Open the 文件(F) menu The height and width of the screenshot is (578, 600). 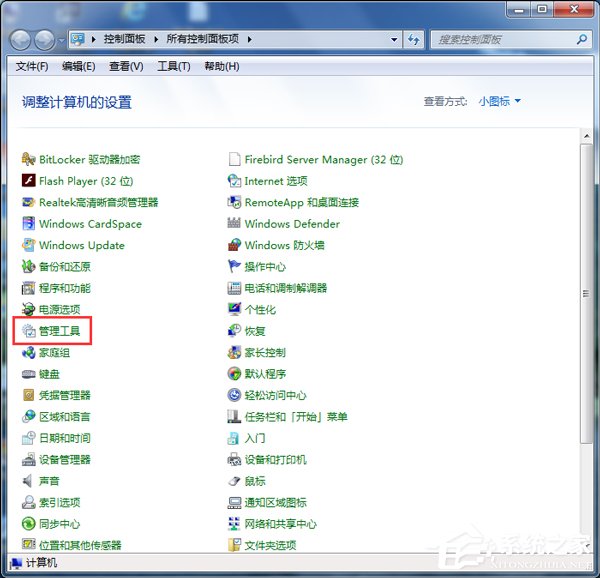coord(32,66)
